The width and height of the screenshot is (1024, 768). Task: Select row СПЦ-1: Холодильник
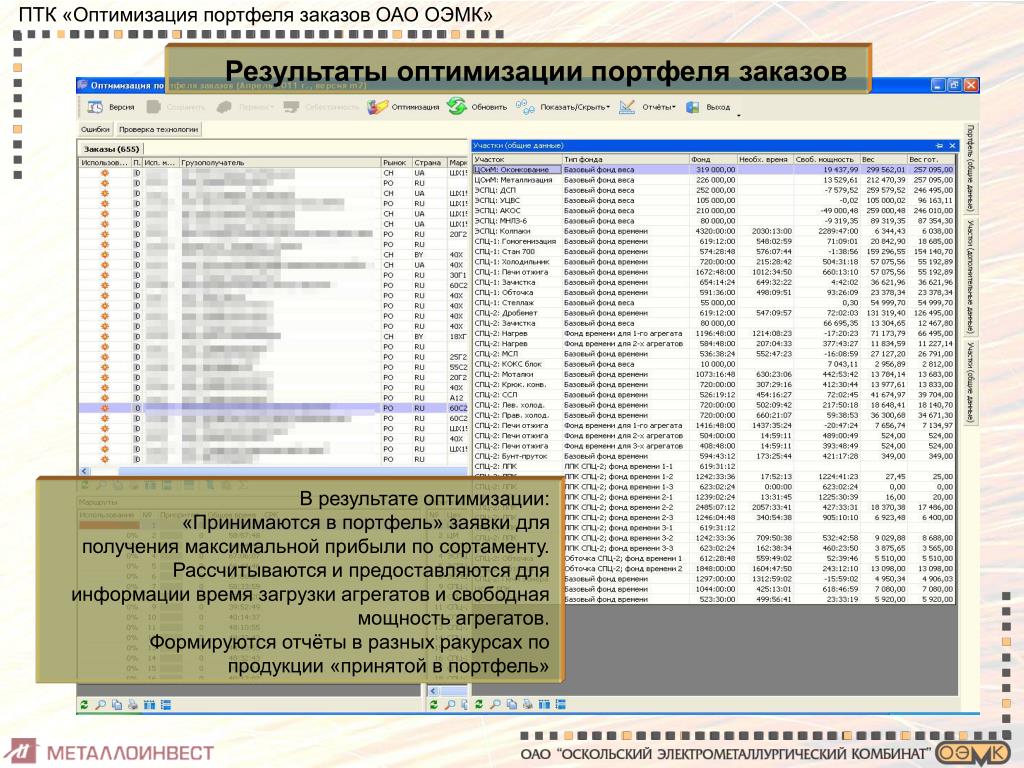(x=713, y=262)
